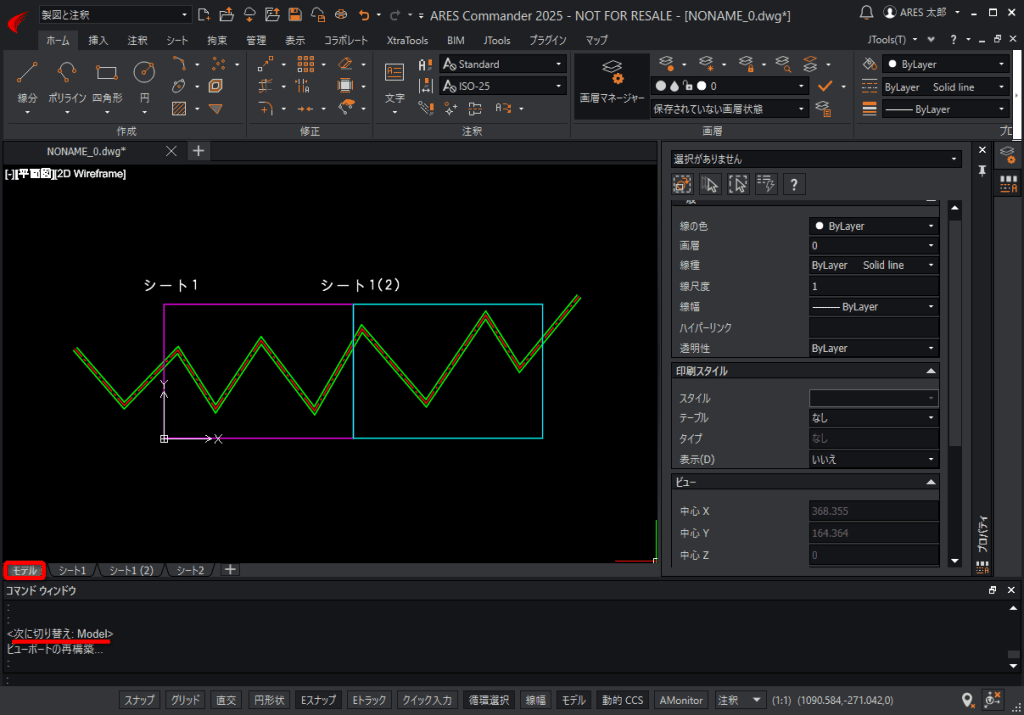Click the モデル status bar button

[574, 700]
